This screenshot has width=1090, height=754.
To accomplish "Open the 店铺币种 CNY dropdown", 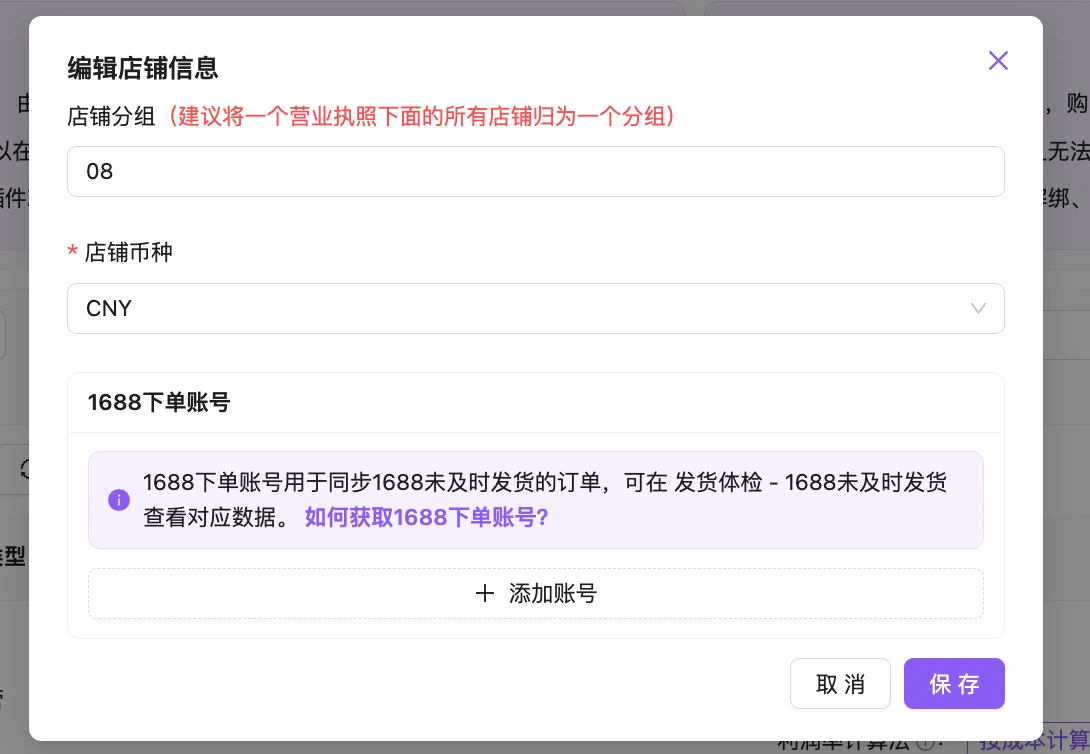I will (x=535, y=308).
